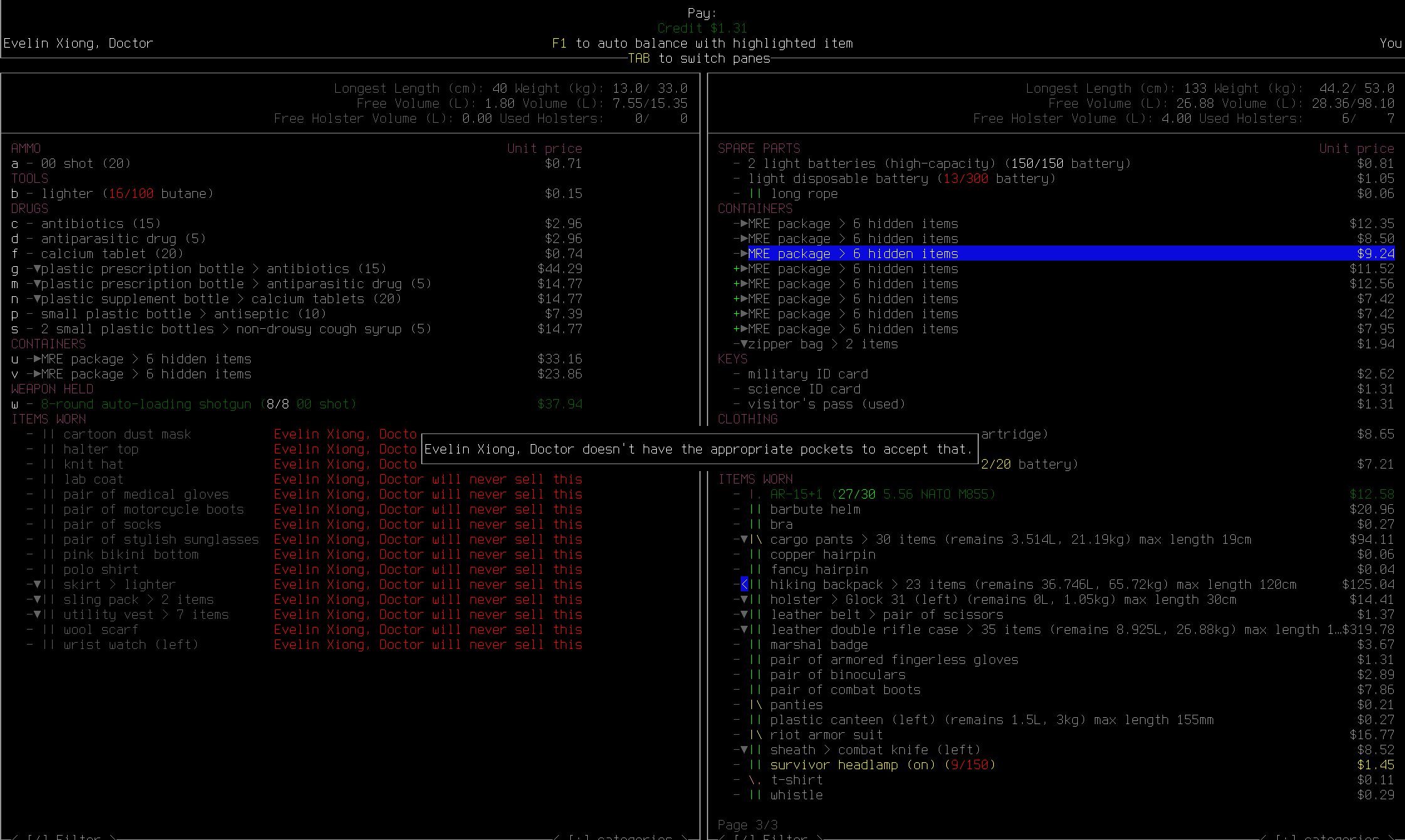The height and width of the screenshot is (840, 1405).
Task: Expand the $33.16 MRE package on Evelin's side
Action: coord(37,359)
